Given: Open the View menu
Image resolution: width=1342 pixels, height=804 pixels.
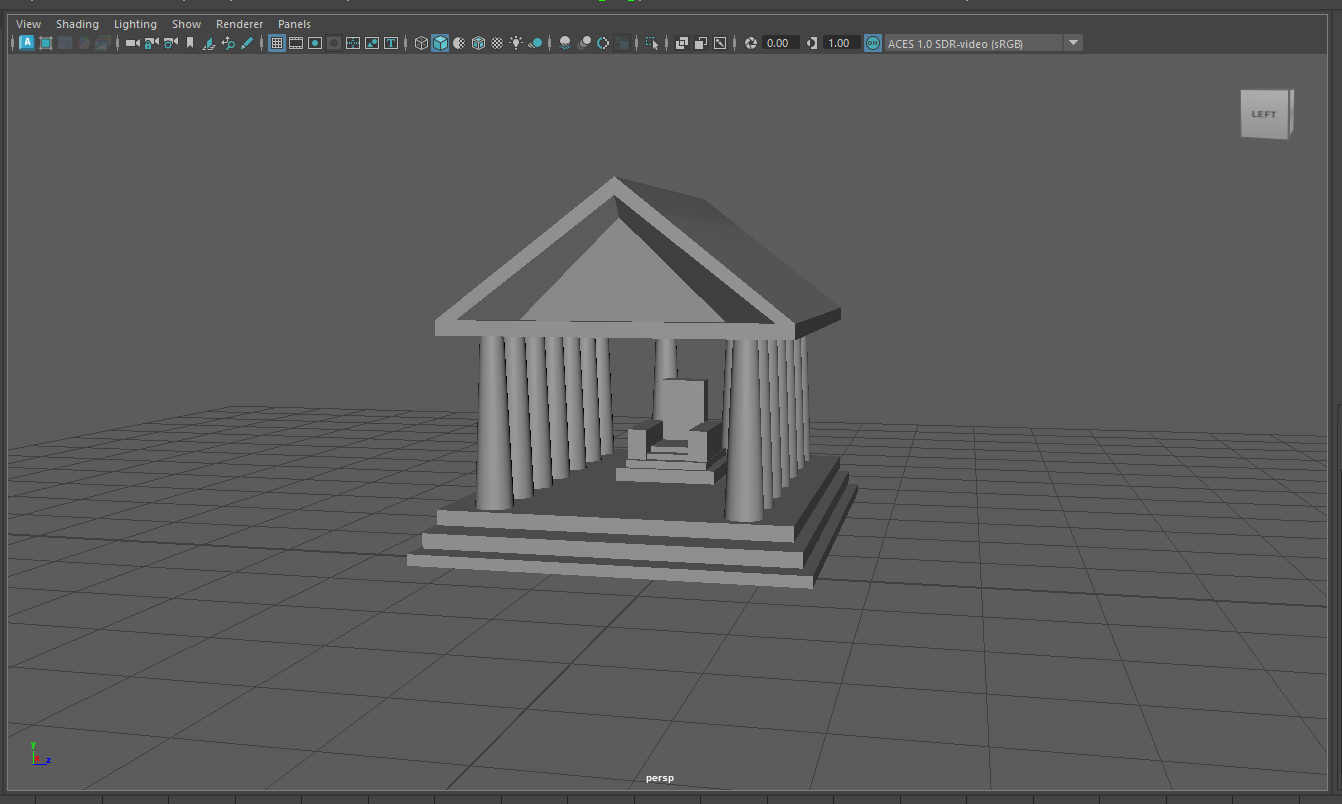Looking at the screenshot, I should 28,24.
